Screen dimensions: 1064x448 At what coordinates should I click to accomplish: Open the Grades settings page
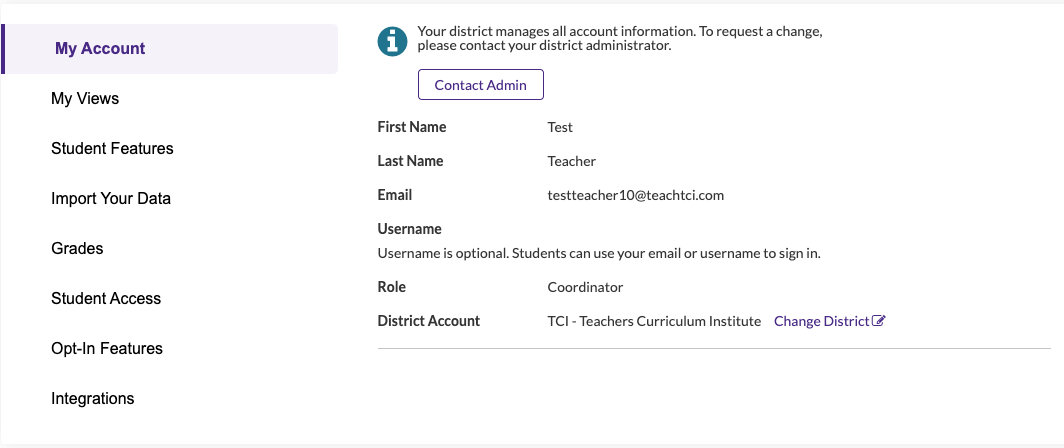[x=77, y=248]
